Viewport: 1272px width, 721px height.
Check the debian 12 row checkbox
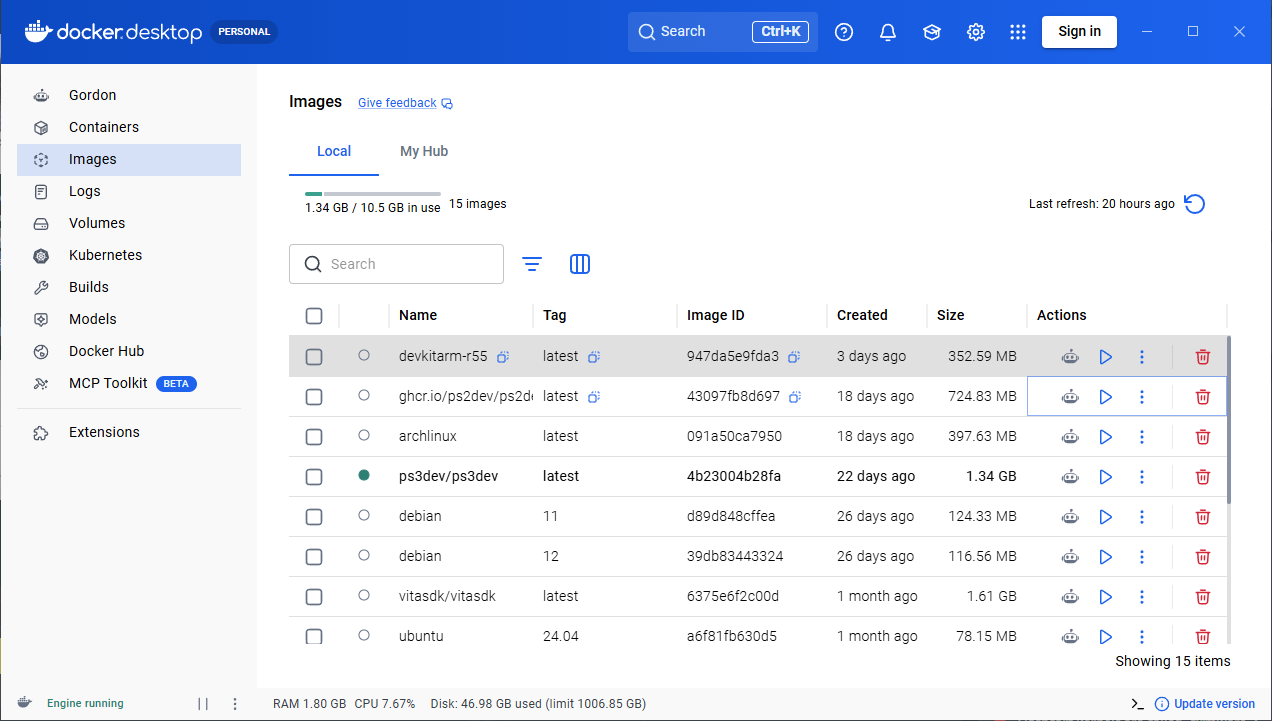(314, 557)
